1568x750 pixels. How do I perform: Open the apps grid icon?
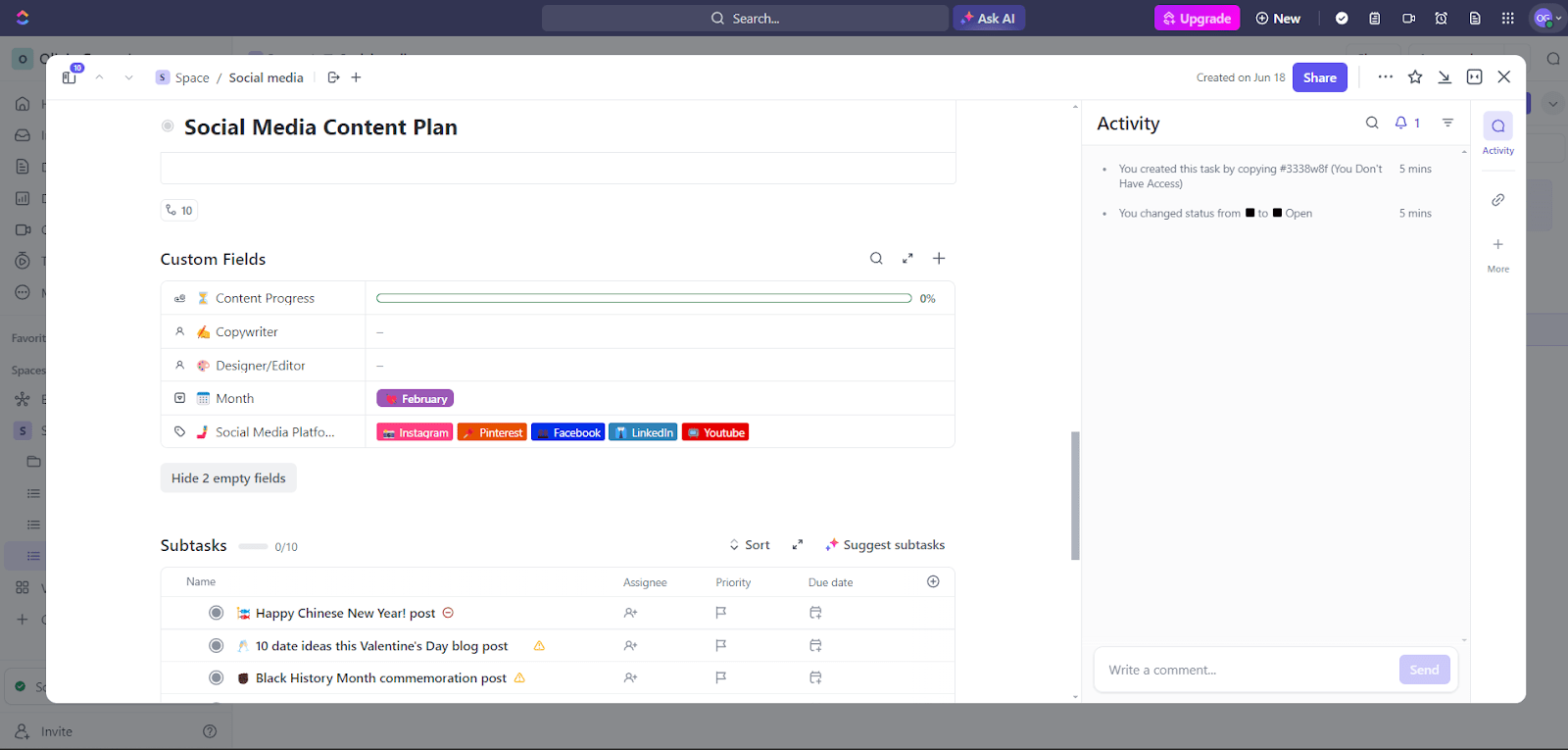click(x=1508, y=19)
